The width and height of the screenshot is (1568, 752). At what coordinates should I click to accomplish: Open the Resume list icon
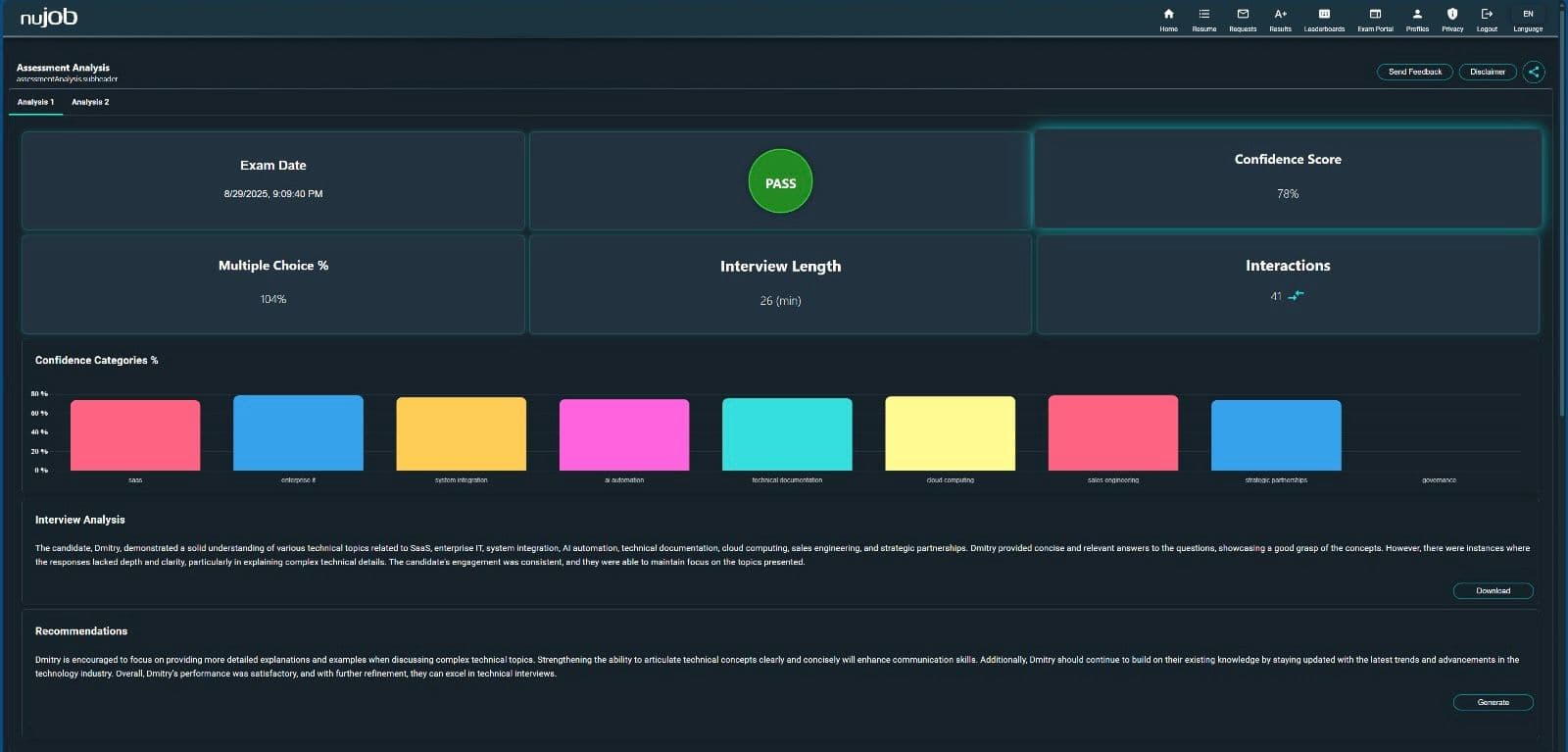[x=1203, y=15]
